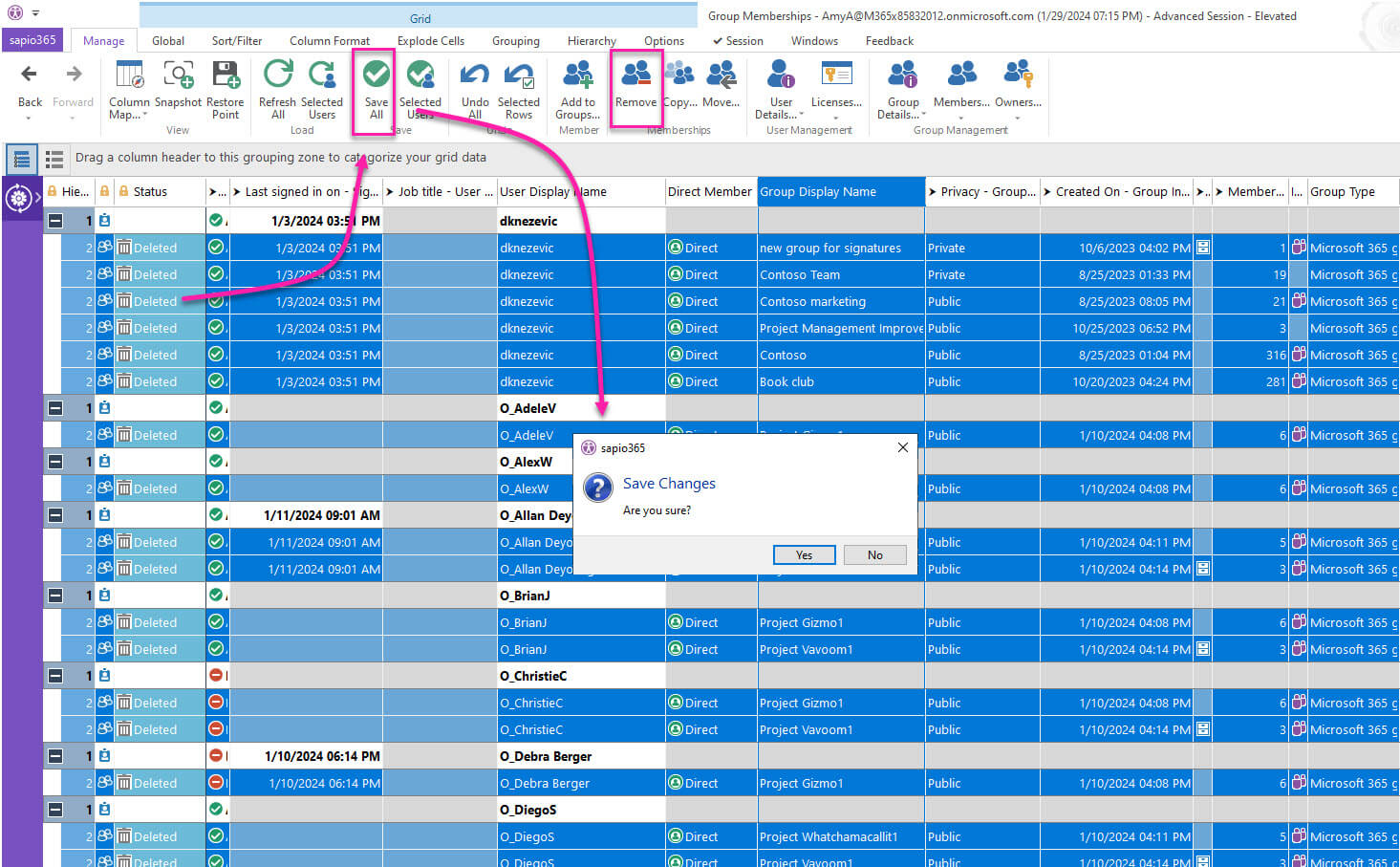The width and height of the screenshot is (1400, 867).
Task: Open the sapio365 tab
Action: click(x=33, y=40)
